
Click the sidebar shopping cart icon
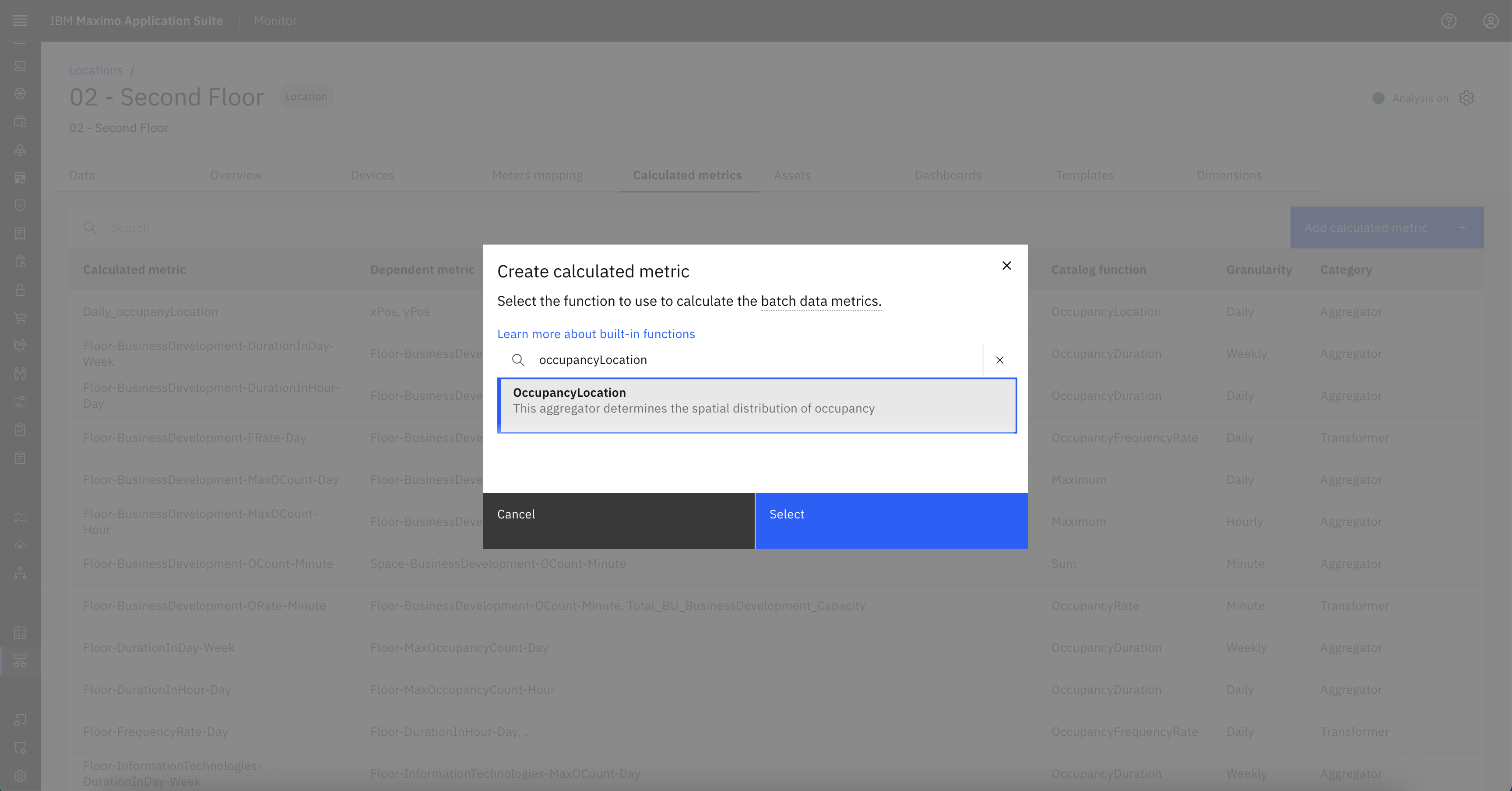point(20,318)
